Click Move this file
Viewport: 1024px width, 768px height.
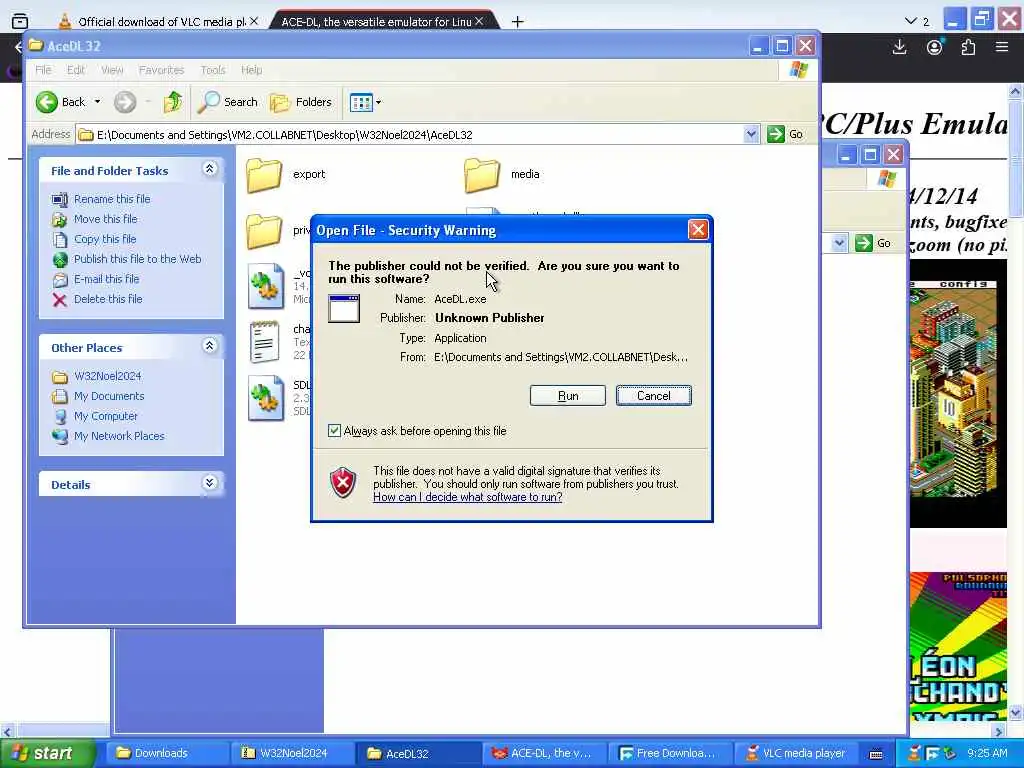pyautogui.click(x=105, y=219)
